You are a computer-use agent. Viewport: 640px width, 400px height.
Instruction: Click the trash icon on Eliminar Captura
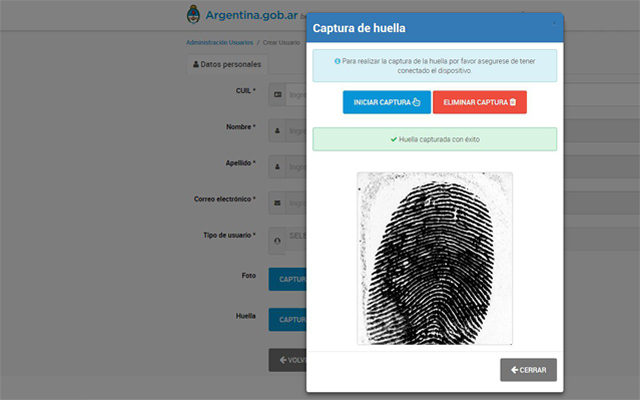(x=513, y=102)
